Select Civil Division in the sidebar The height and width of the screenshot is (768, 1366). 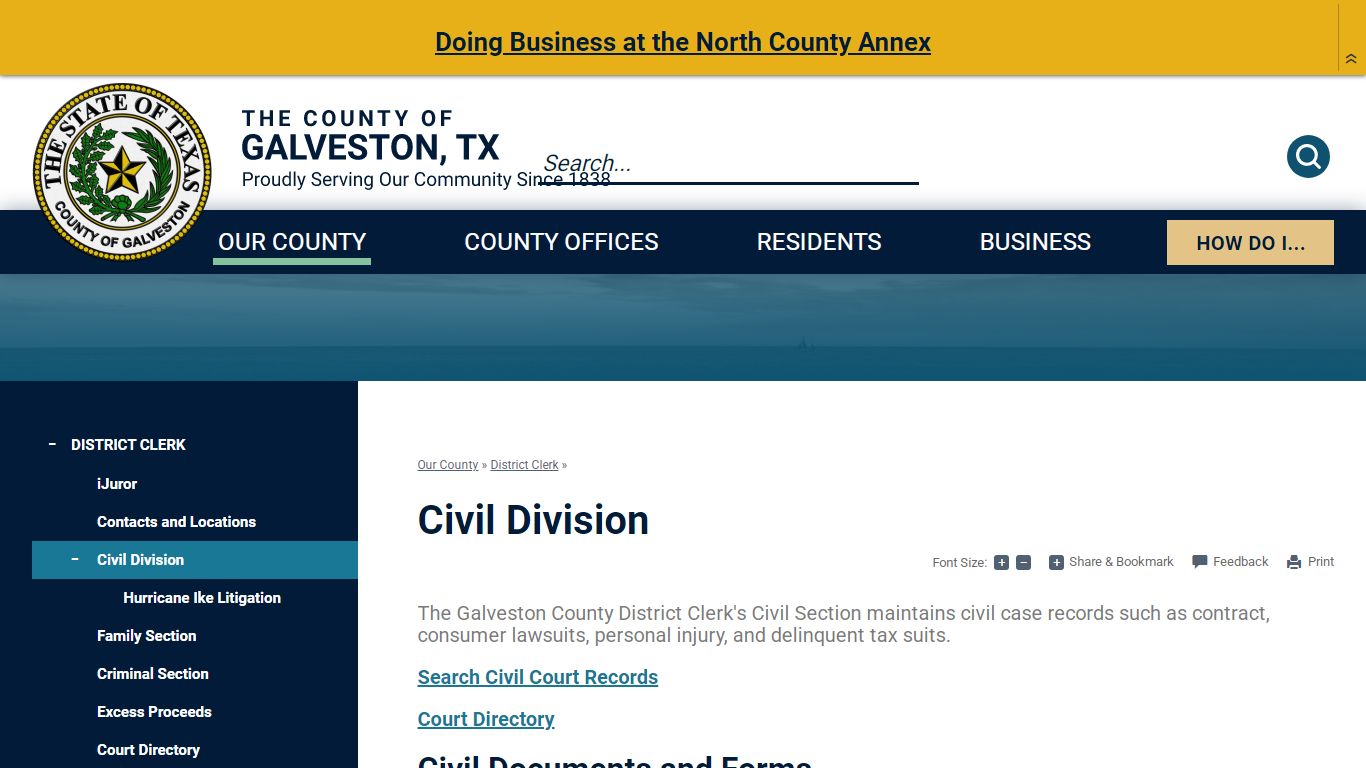pos(140,560)
